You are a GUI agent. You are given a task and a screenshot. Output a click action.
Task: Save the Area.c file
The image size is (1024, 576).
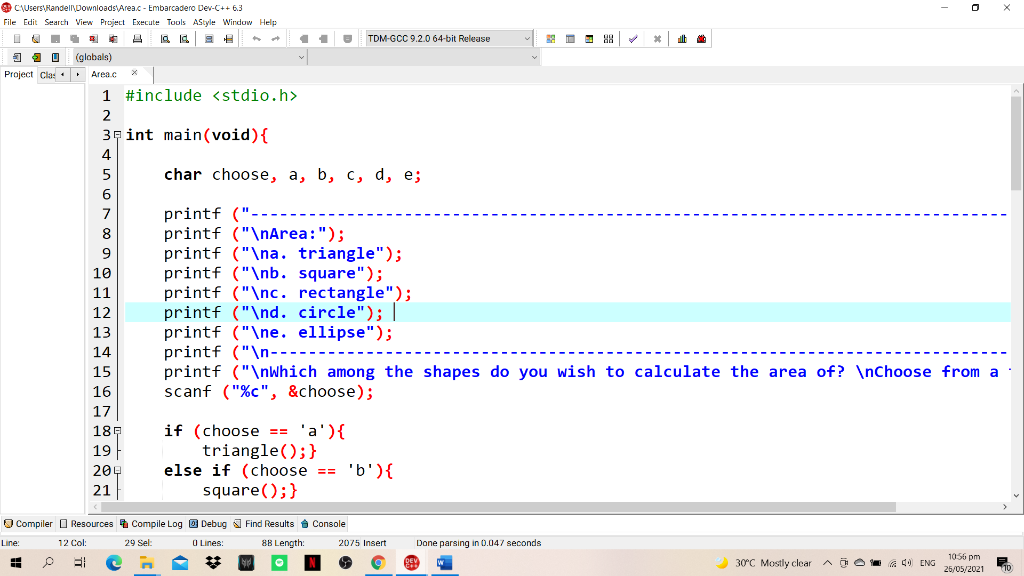coord(55,39)
